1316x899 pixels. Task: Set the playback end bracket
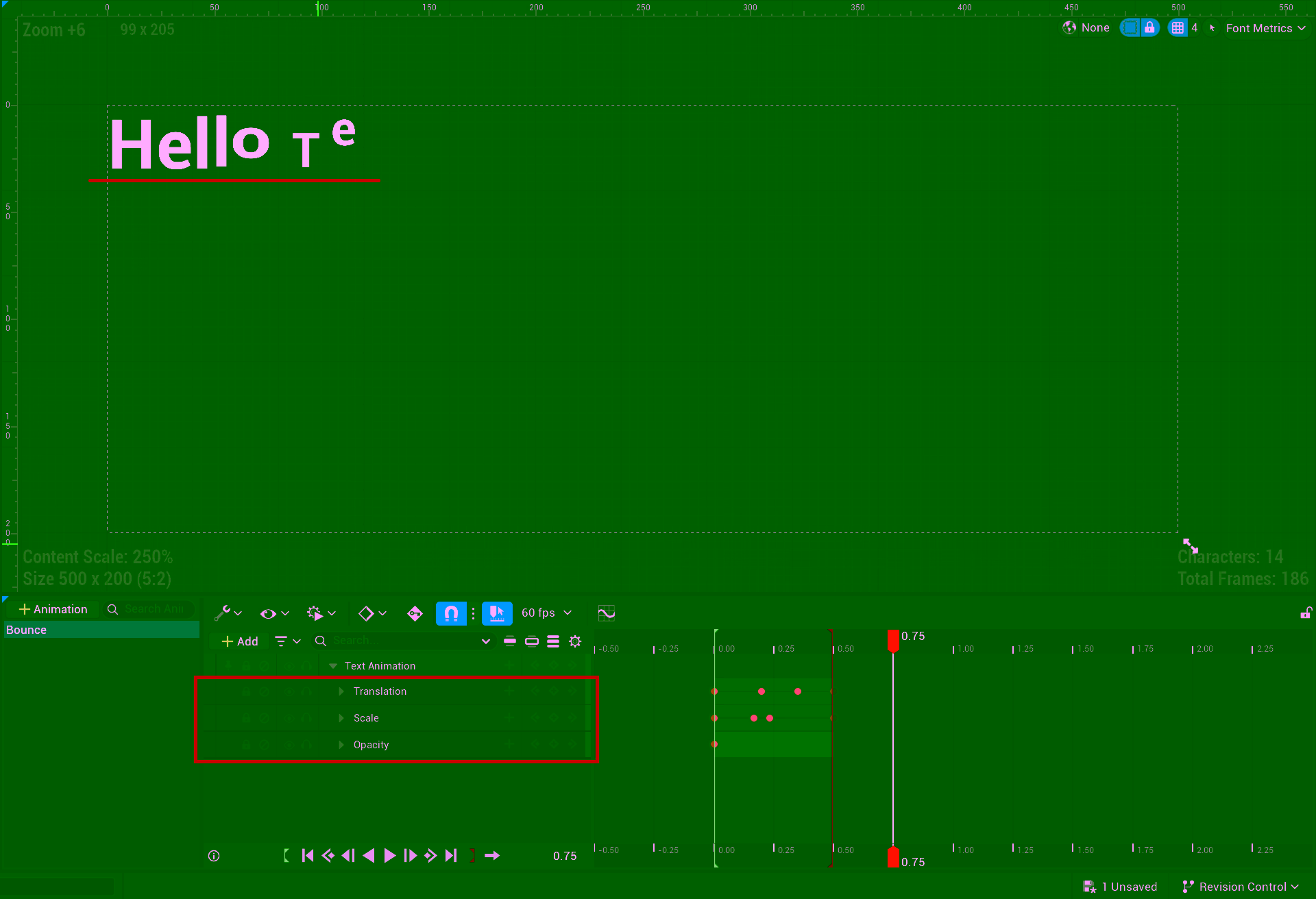pyautogui.click(x=472, y=856)
